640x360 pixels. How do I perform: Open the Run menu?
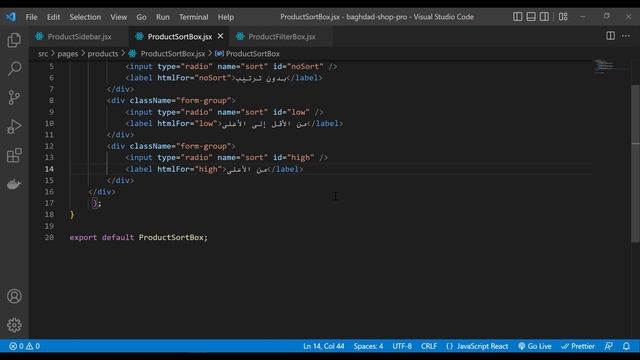point(162,17)
